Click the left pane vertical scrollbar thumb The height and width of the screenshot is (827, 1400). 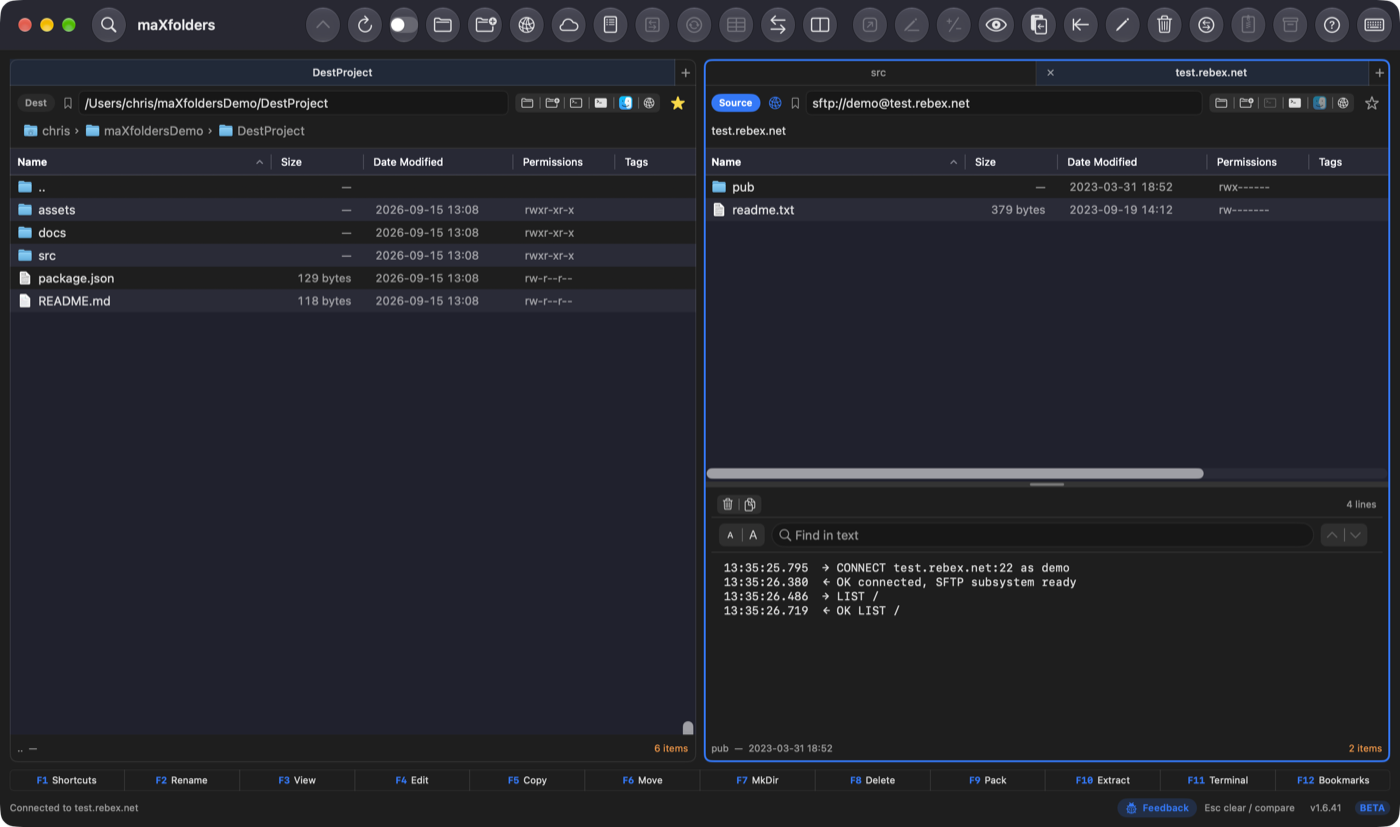click(688, 728)
